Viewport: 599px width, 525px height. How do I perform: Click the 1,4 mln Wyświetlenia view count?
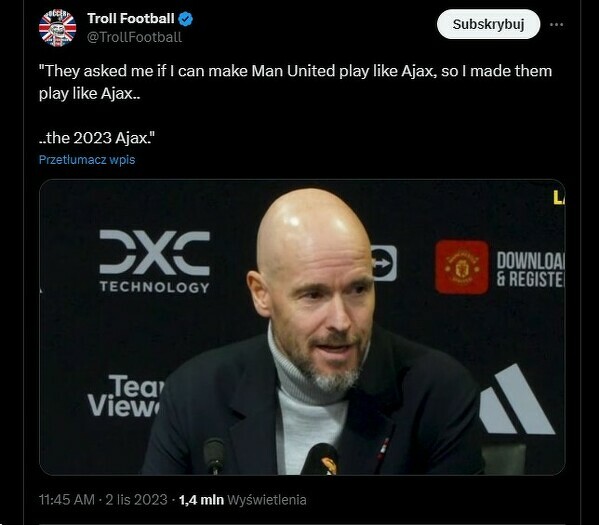pos(243,499)
